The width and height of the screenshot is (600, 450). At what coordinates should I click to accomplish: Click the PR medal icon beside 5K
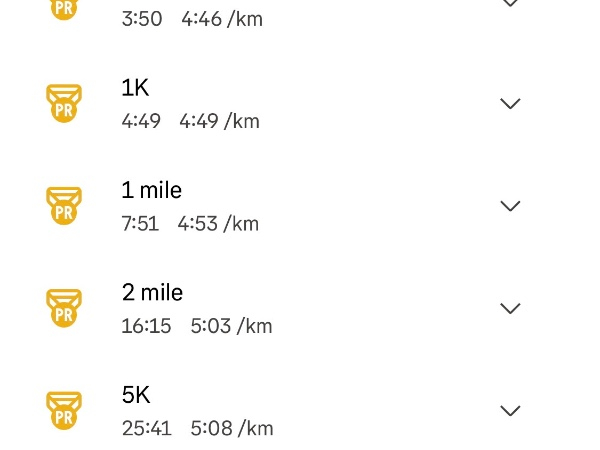click(64, 410)
